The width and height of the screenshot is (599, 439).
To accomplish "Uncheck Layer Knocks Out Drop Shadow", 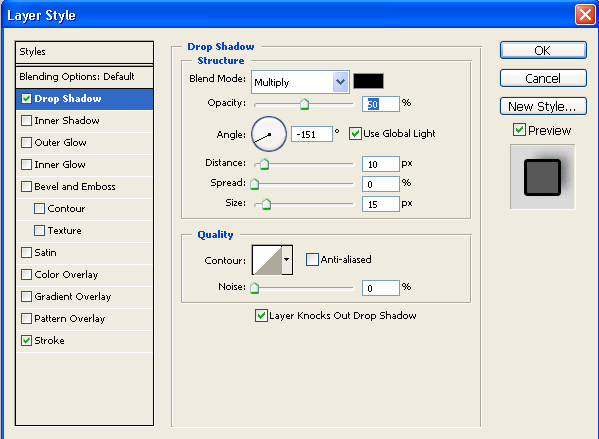I will tap(261, 316).
